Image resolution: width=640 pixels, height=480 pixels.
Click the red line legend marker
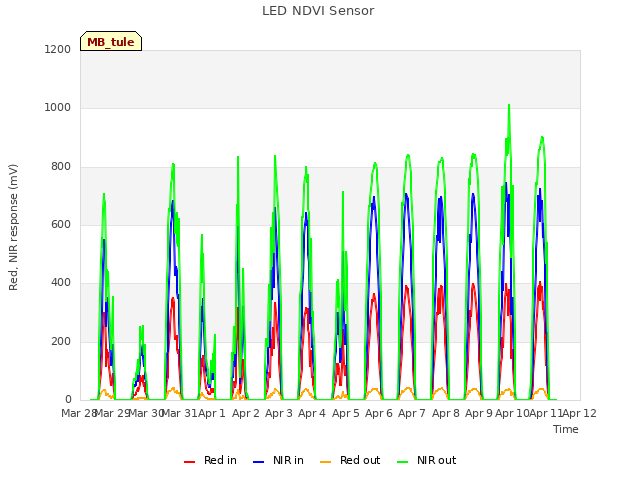(x=189, y=462)
